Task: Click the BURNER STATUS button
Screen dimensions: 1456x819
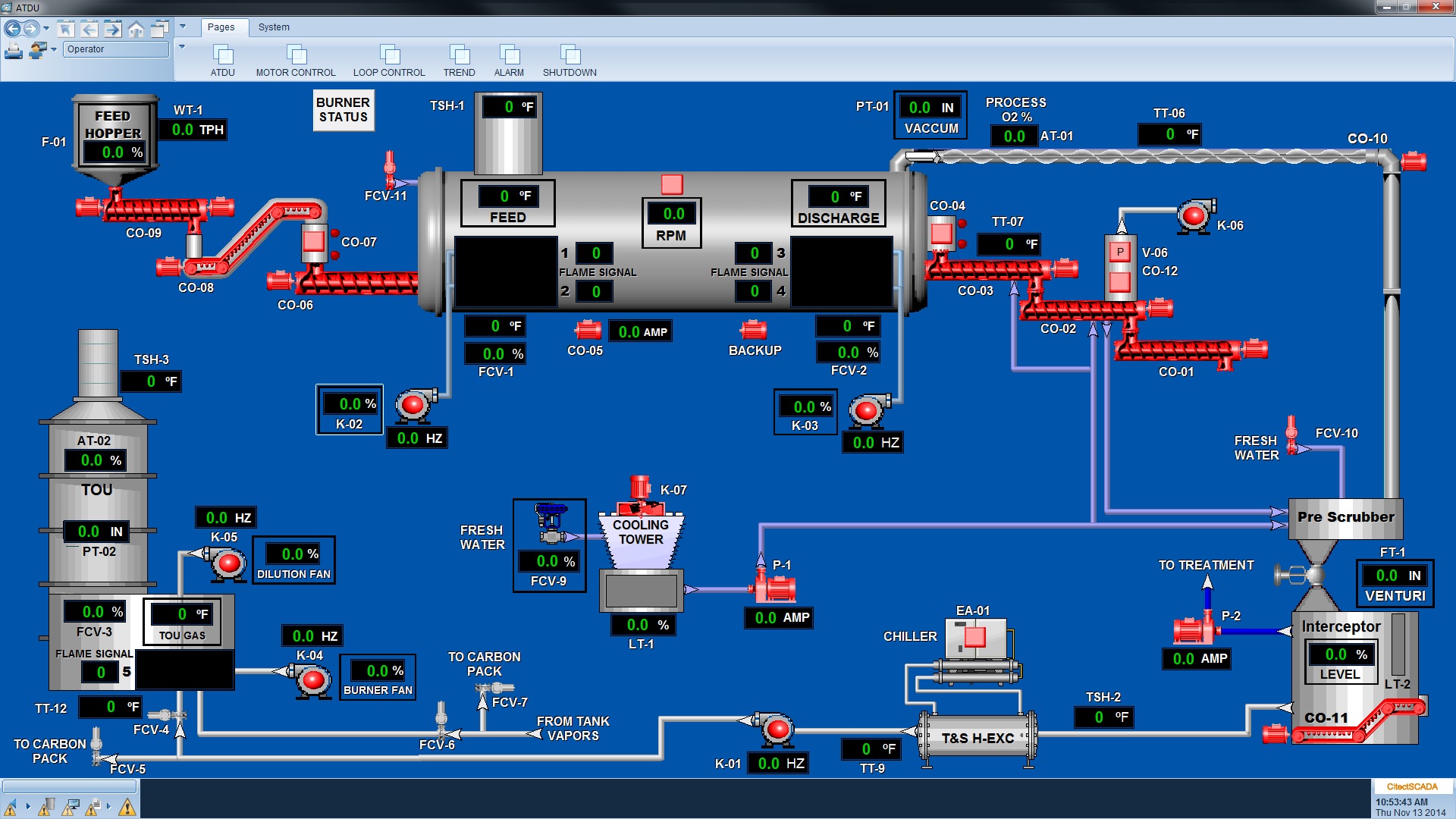Action: click(344, 110)
